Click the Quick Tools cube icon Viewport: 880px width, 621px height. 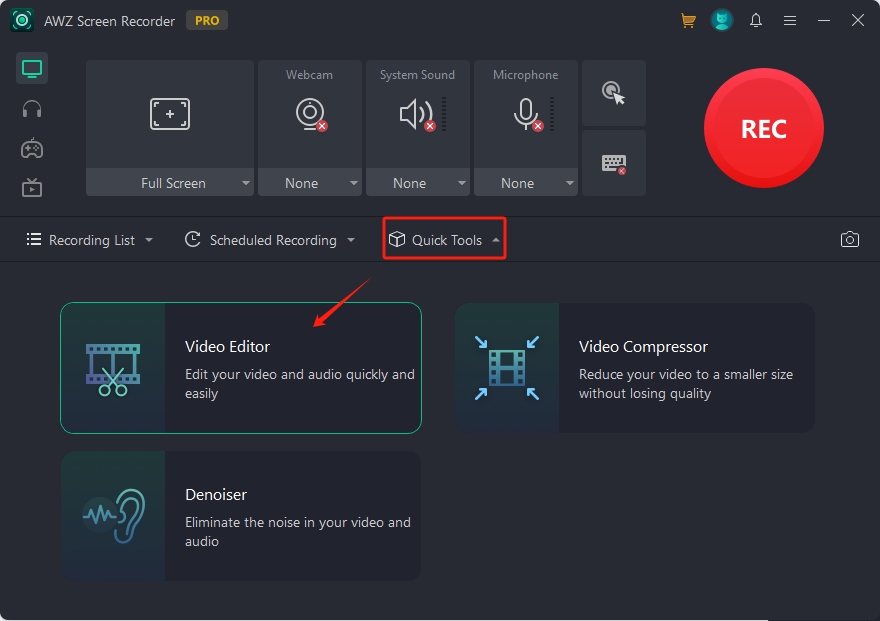[x=397, y=240]
